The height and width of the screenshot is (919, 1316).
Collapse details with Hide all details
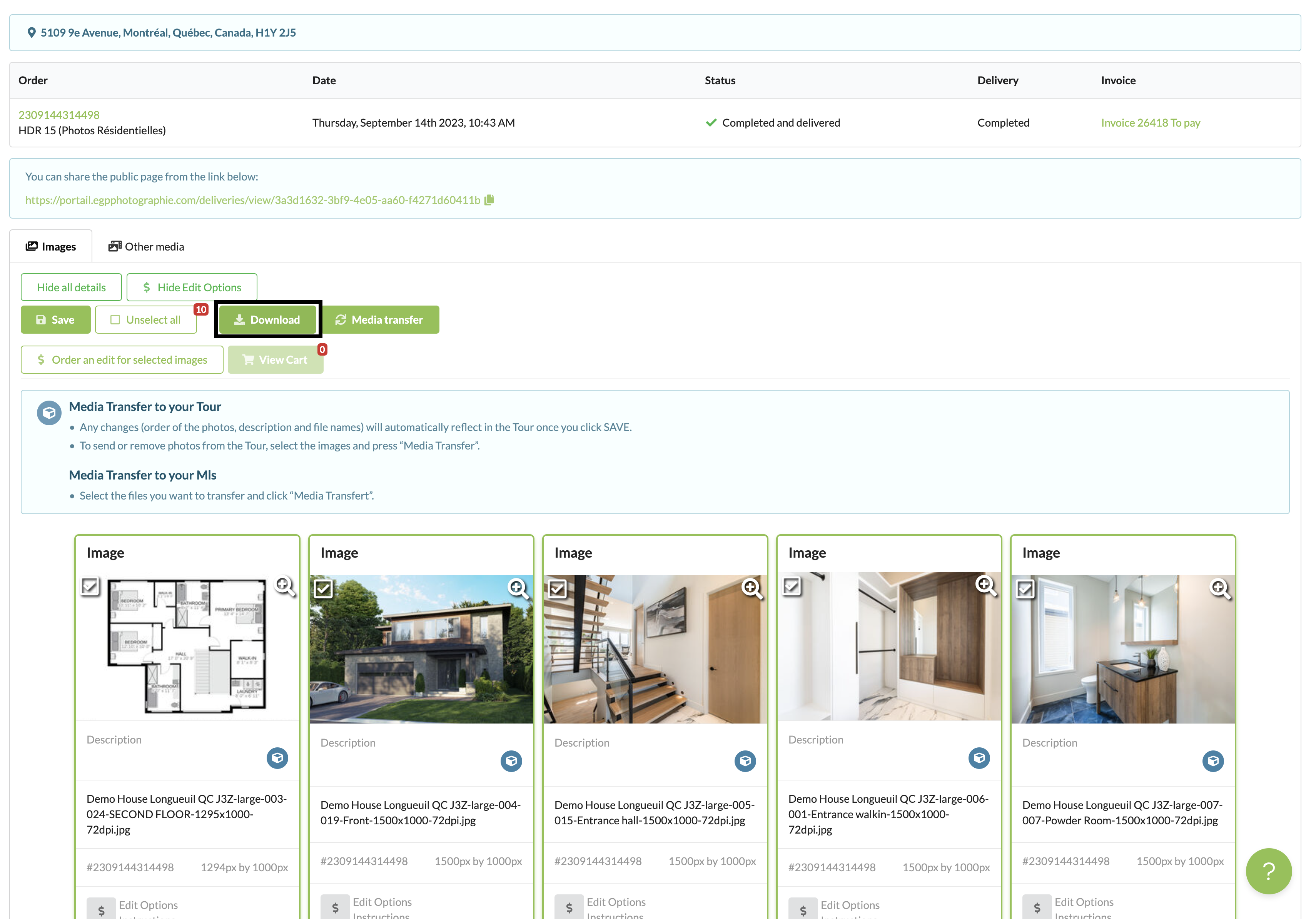tap(71, 287)
